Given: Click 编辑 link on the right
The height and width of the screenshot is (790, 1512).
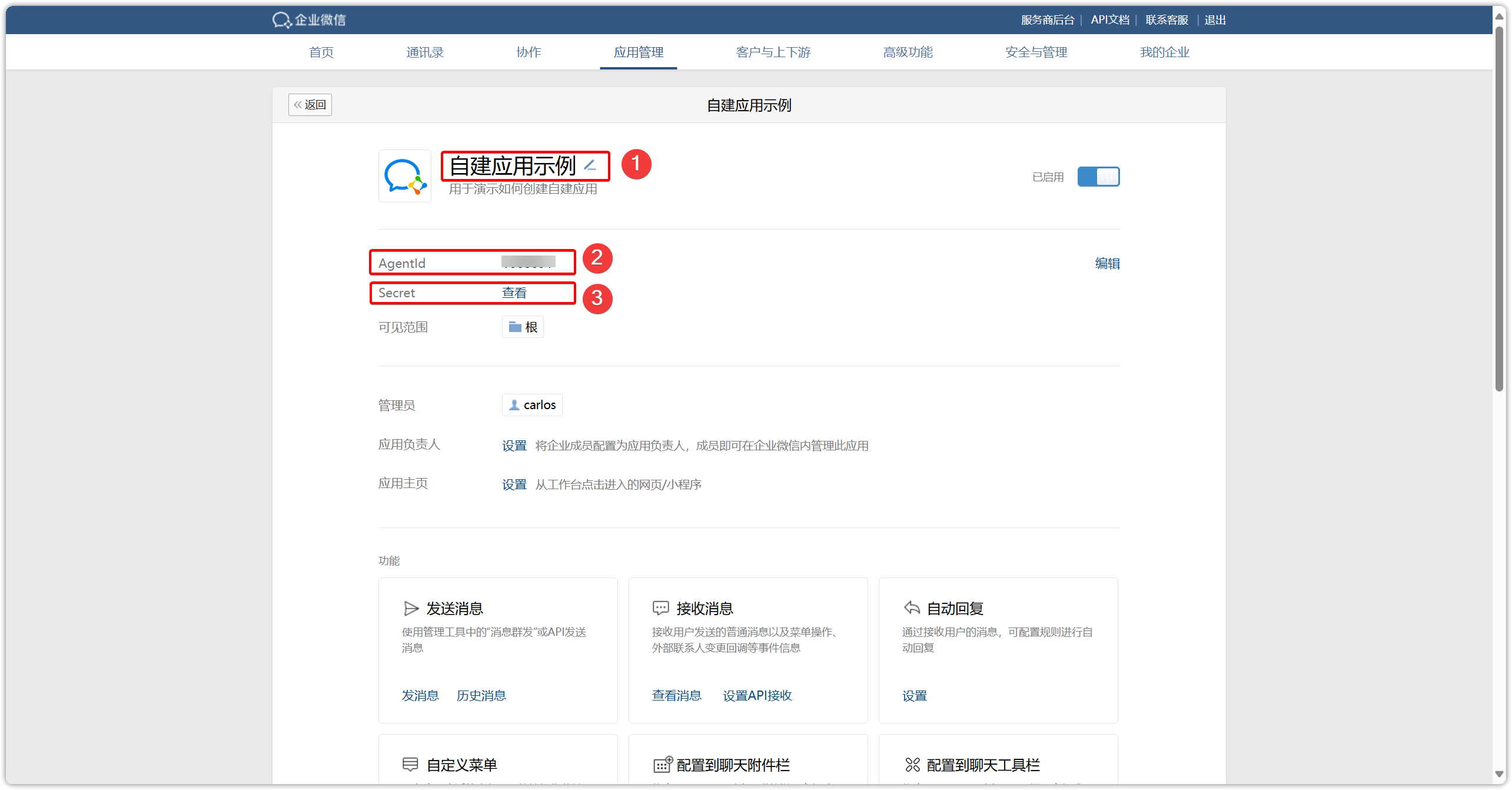Looking at the screenshot, I should pos(1107,264).
